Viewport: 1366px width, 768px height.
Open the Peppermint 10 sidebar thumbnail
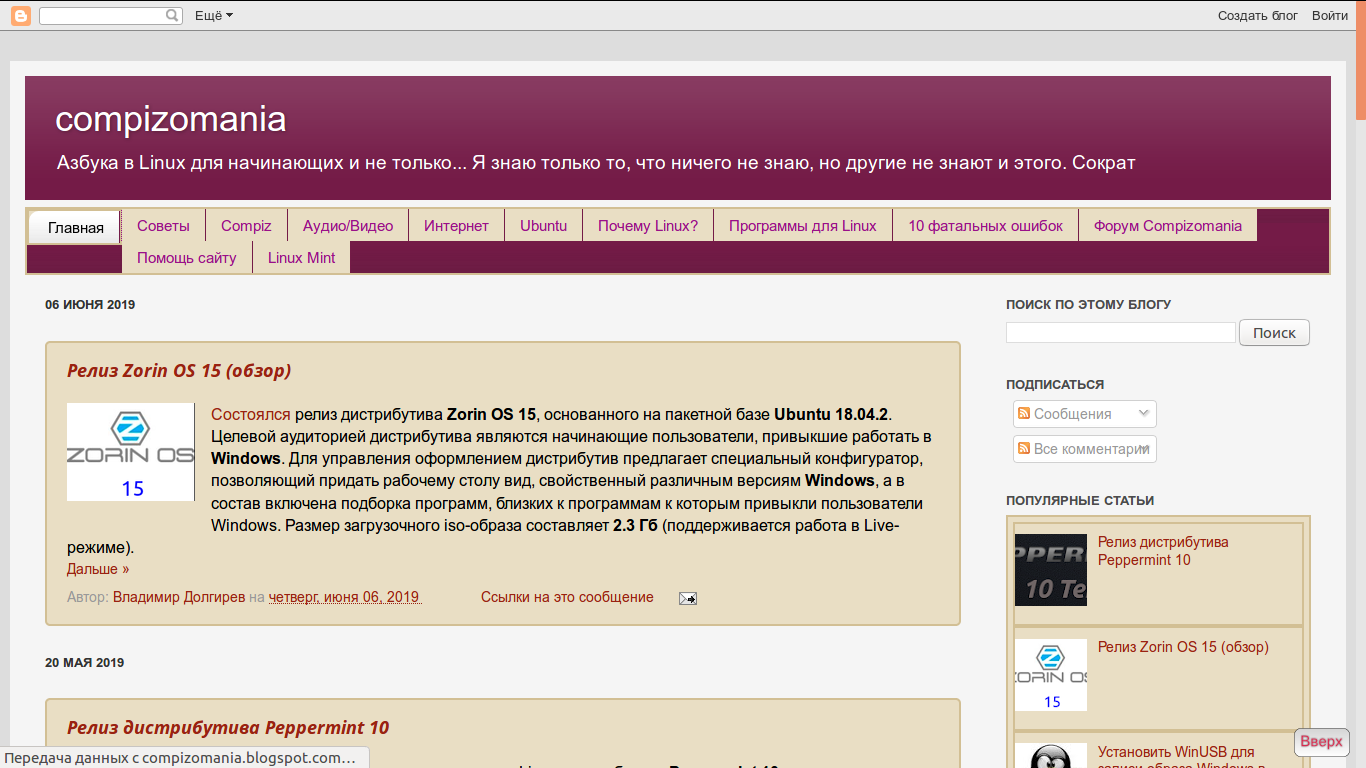point(1050,570)
